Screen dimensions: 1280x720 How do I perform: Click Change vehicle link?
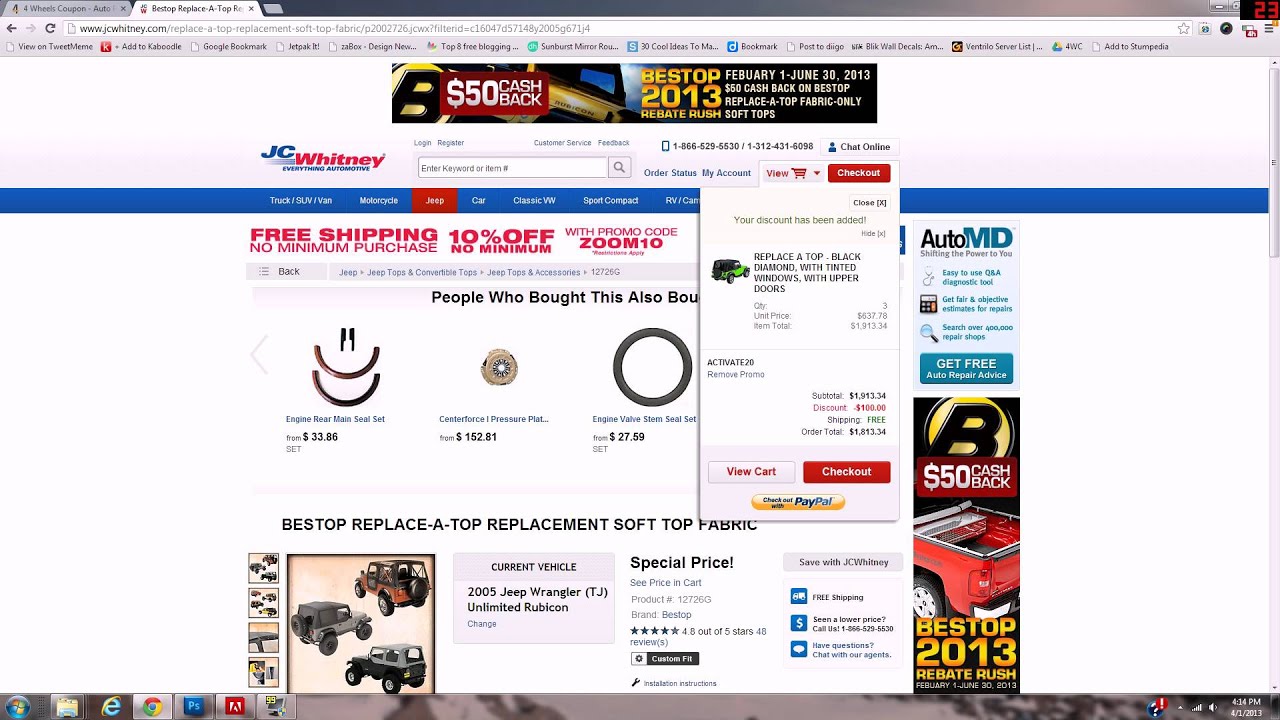pyautogui.click(x=482, y=624)
